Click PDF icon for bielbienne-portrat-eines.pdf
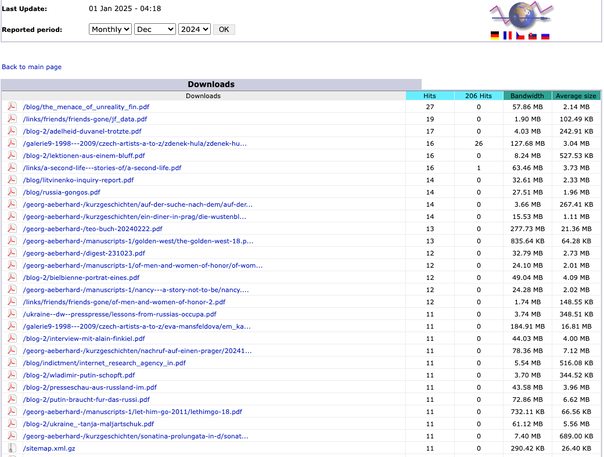The height and width of the screenshot is (457, 604). pyautogui.click(x=12, y=277)
